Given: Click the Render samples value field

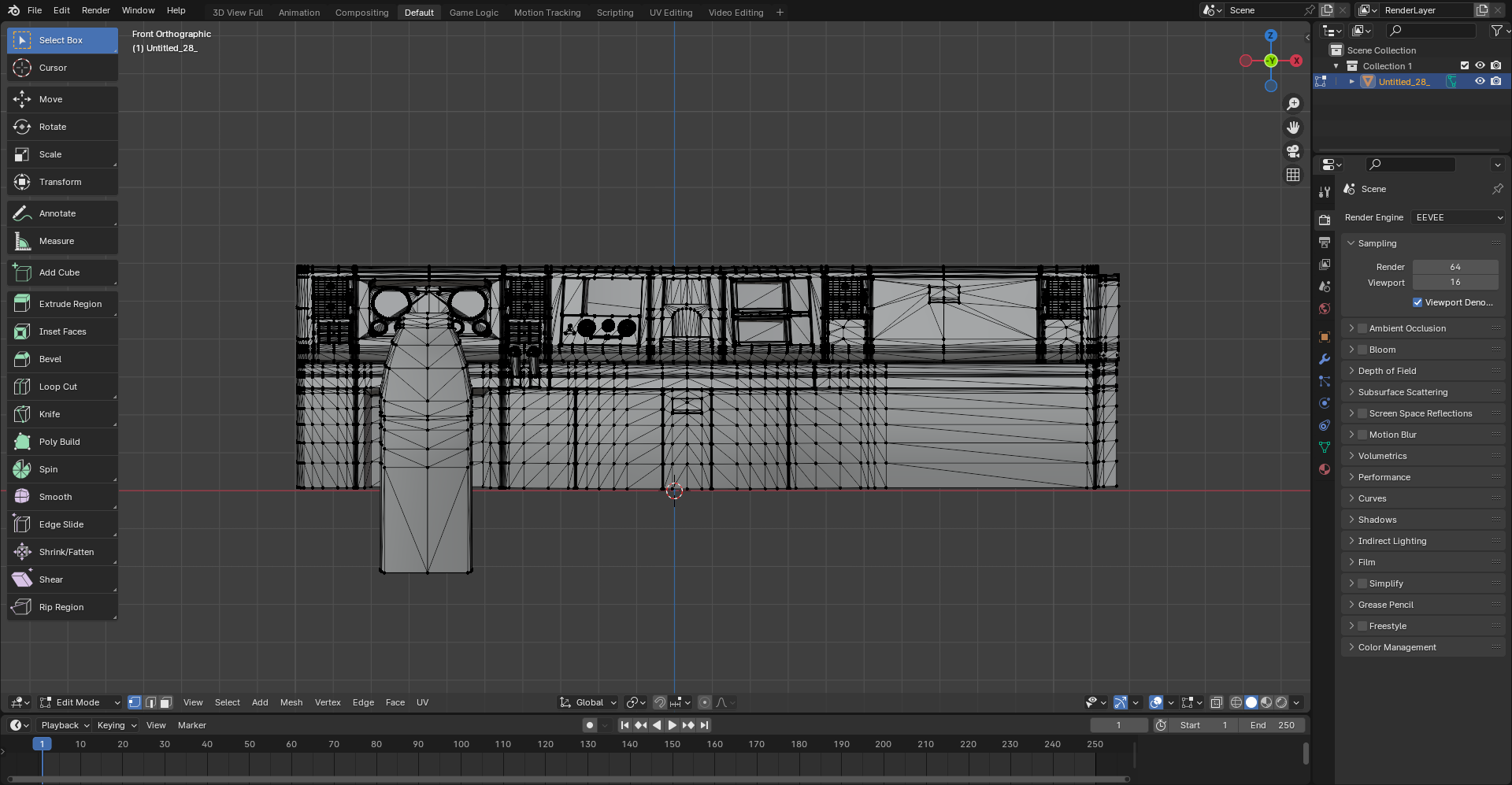Looking at the screenshot, I should point(1455,267).
